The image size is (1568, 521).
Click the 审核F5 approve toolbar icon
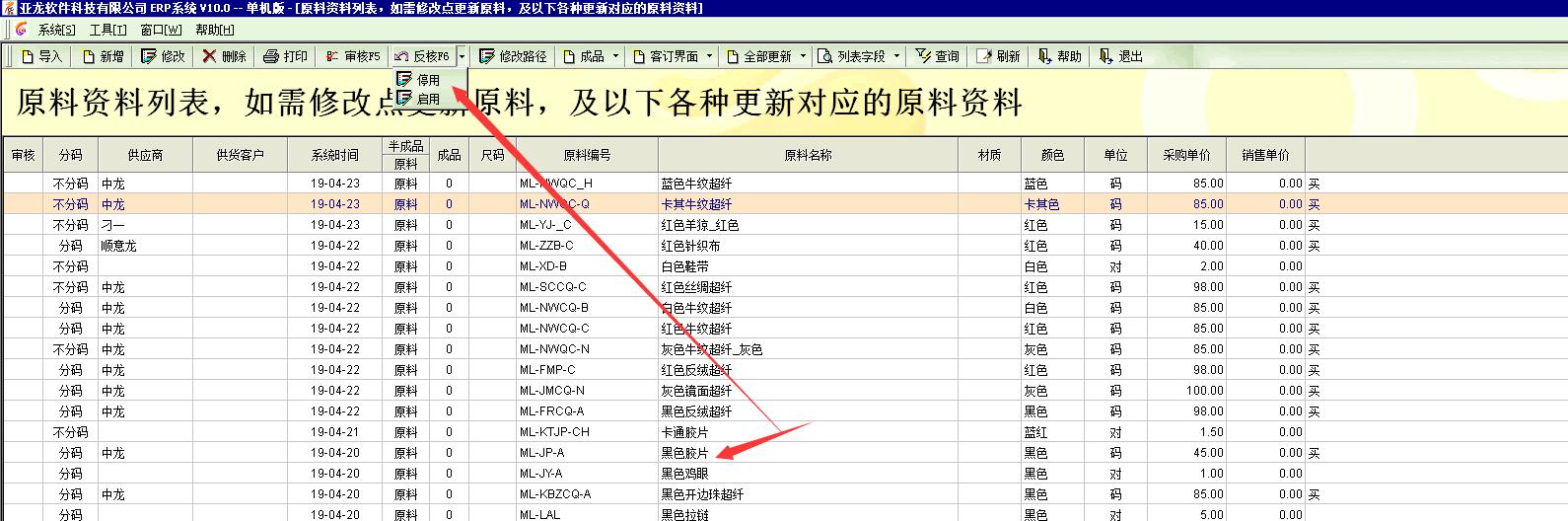pos(332,57)
